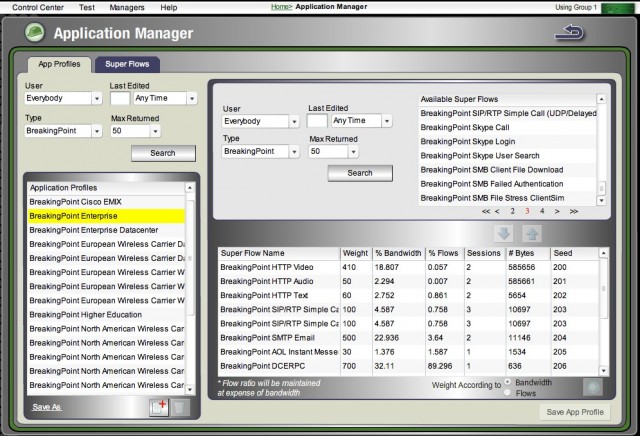Go to page 2 of super flows
This screenshot has height=436, width=640.
point(512,211)
